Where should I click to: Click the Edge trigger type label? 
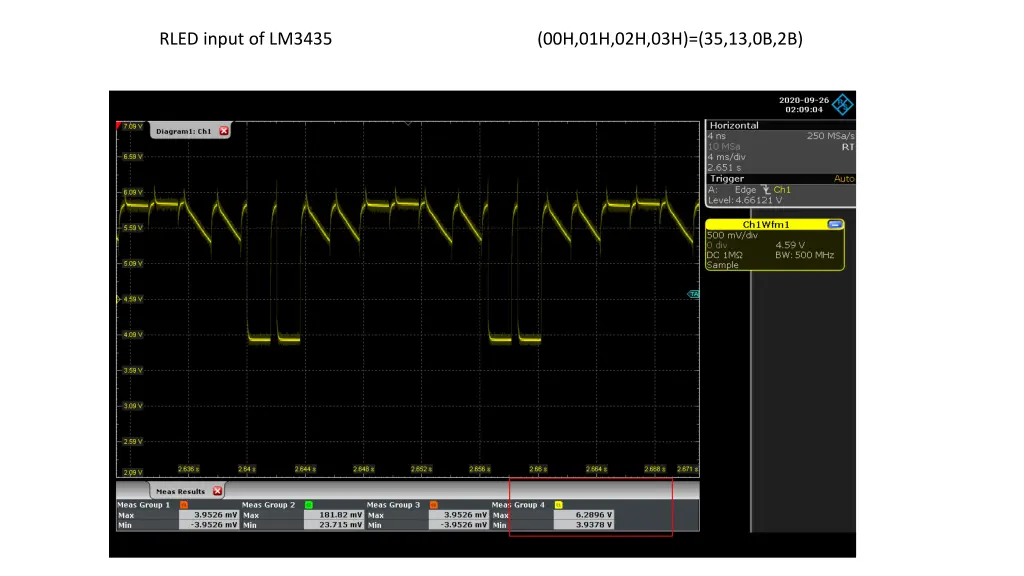745,190
